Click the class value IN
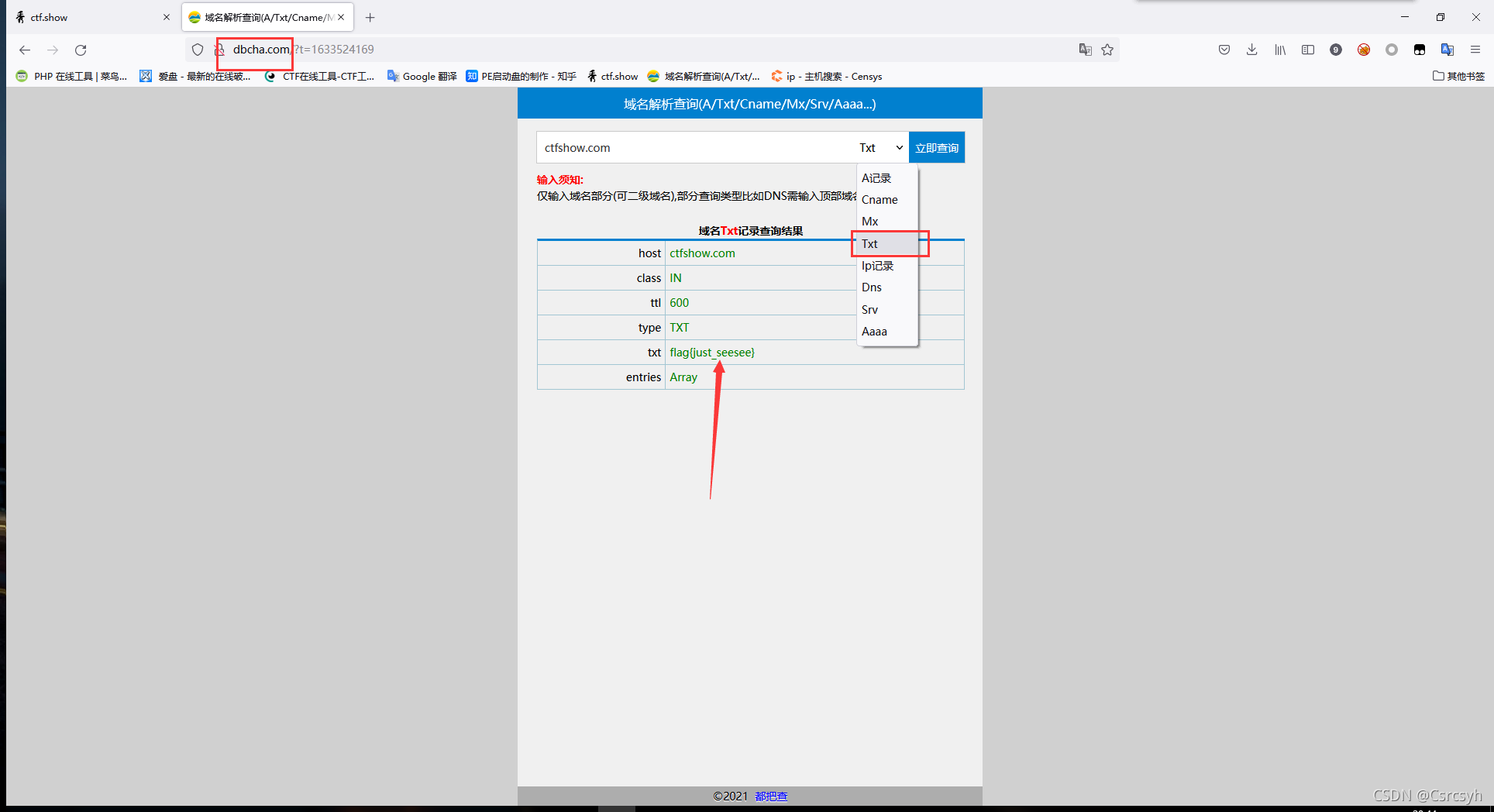Image resolution: width=1494 pixels, height=812 pixels. (676, 278)
